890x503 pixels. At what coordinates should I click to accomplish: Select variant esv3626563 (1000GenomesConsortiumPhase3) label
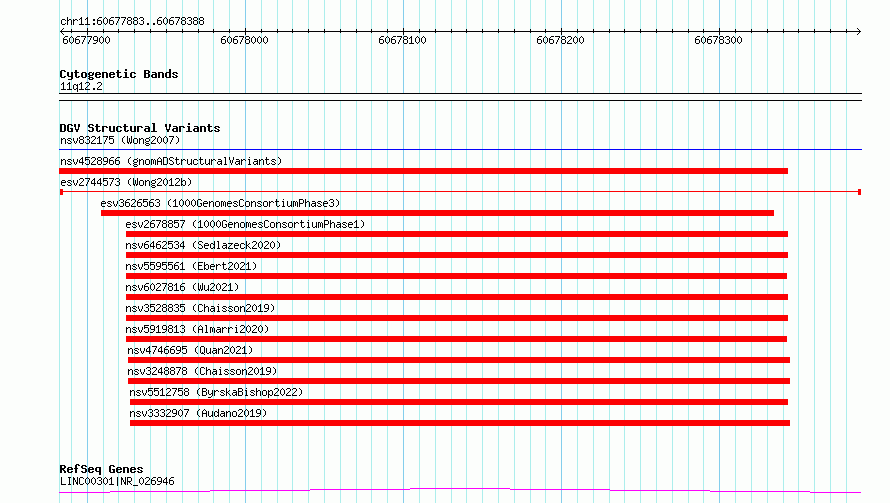point(220,203)
